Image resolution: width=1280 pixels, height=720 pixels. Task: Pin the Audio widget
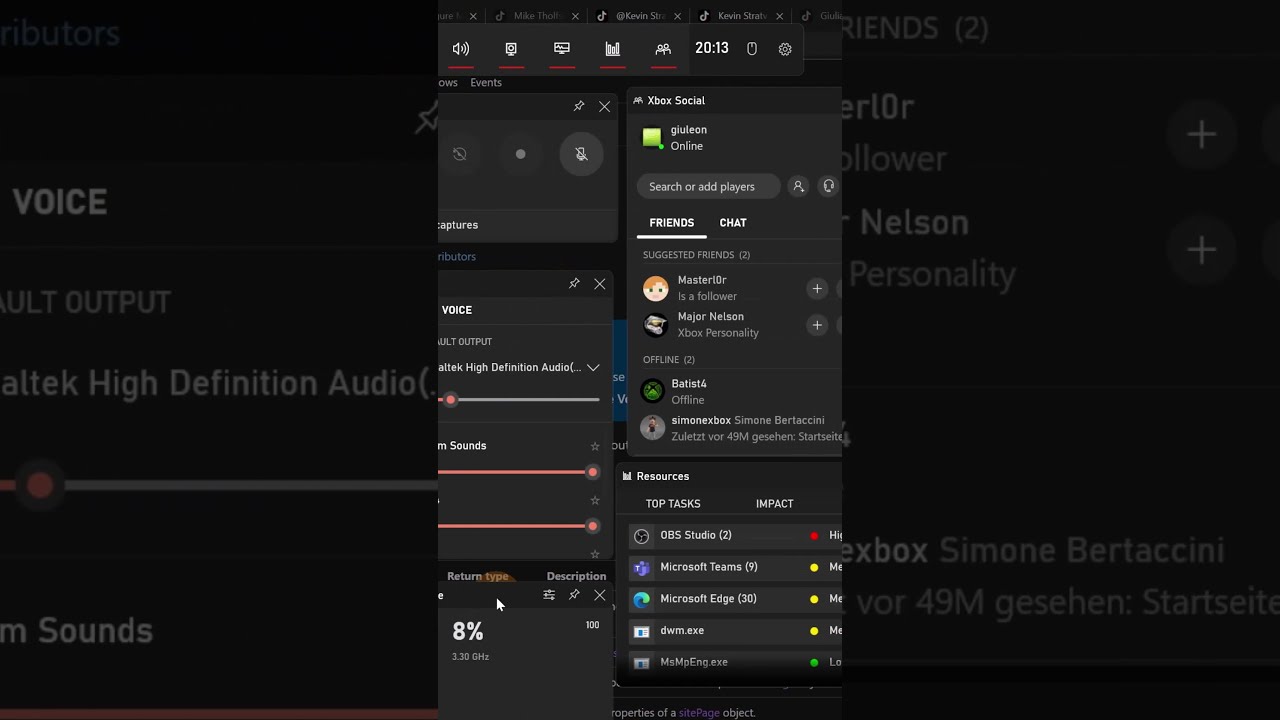pos(574,284)
